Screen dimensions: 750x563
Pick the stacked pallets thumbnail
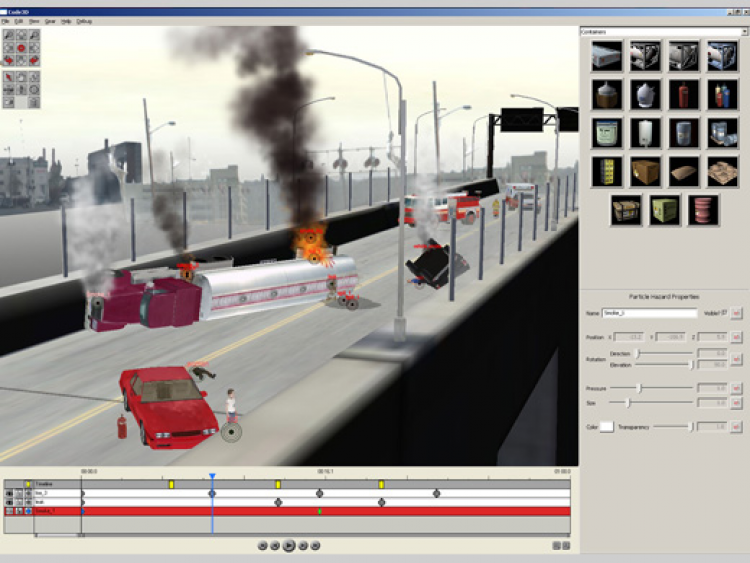coord(723,171)
